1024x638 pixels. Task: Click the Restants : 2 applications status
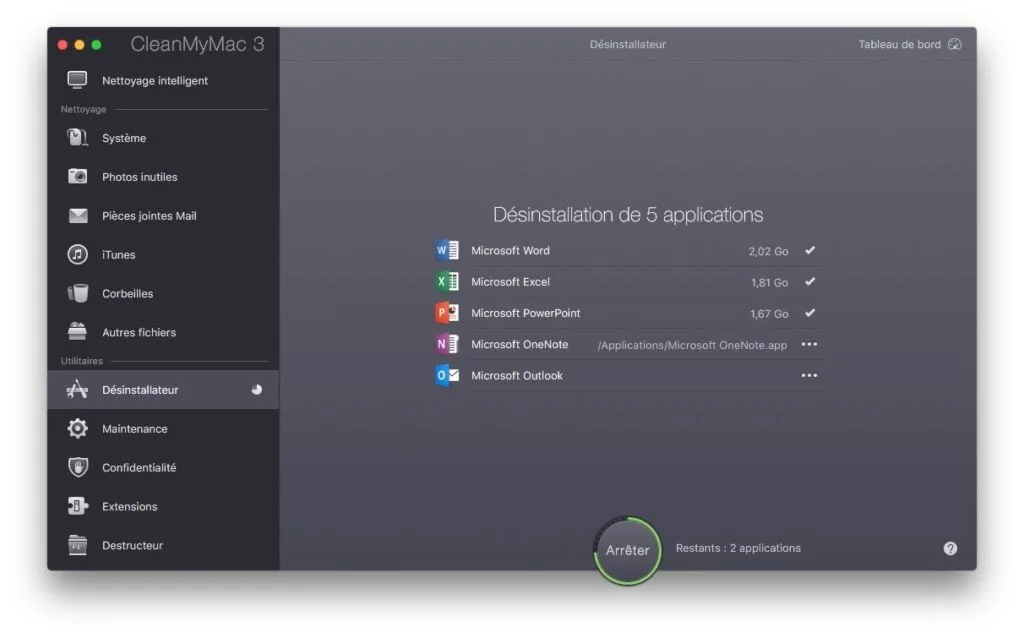tap(738, 548)
